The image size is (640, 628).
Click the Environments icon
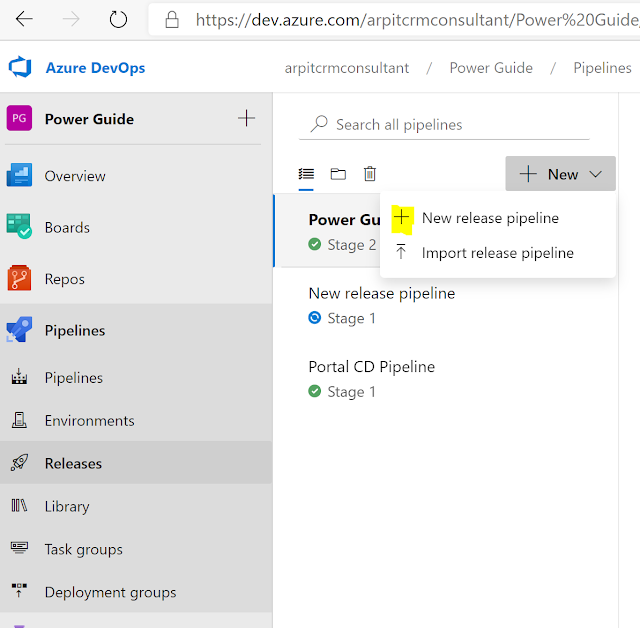point(19,420)
